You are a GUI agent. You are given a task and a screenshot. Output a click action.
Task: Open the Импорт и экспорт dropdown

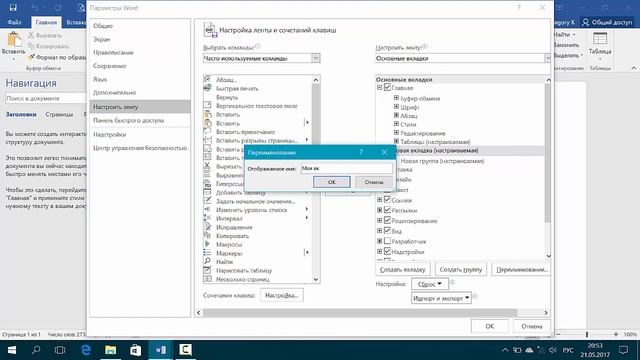tap(441, 298)
